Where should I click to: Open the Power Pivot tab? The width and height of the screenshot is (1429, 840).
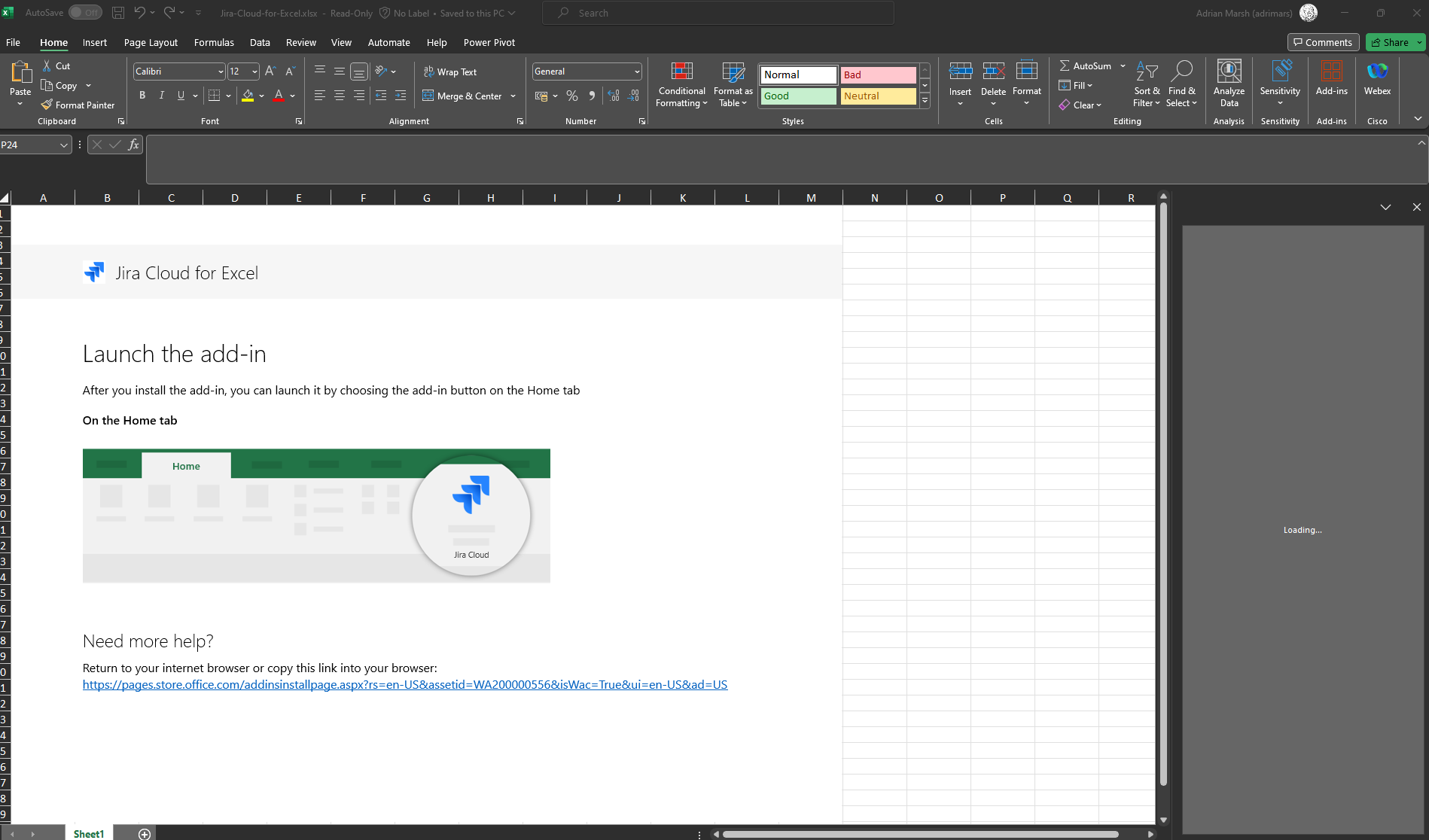tap(489, 42)
